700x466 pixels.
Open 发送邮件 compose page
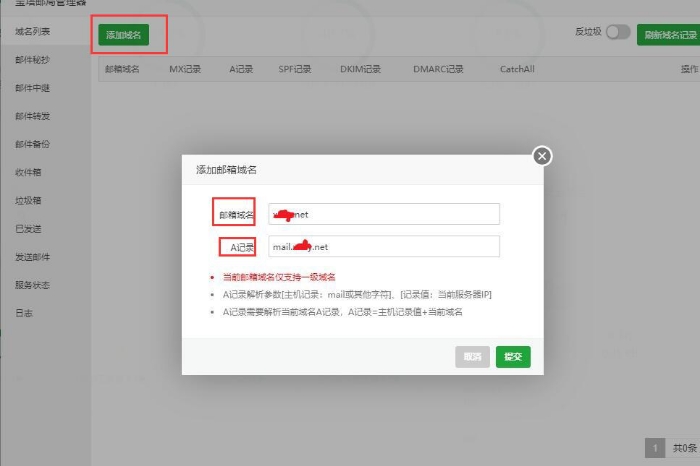(33, 257)
